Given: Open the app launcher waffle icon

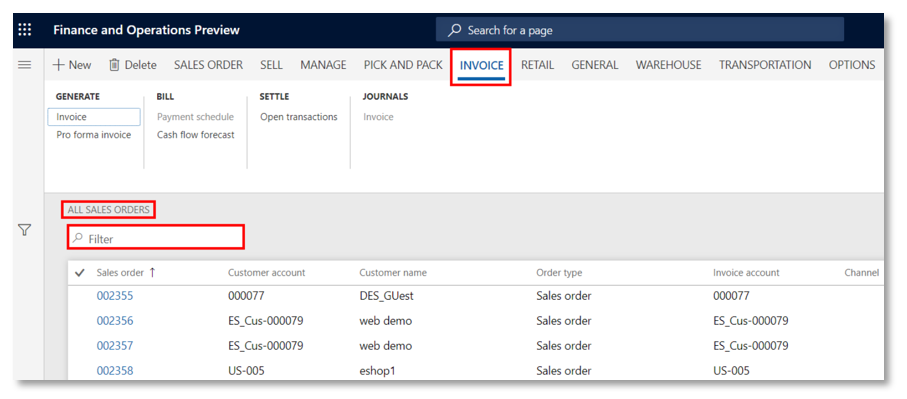Looking at the screenshot, I should coord(25,30).
